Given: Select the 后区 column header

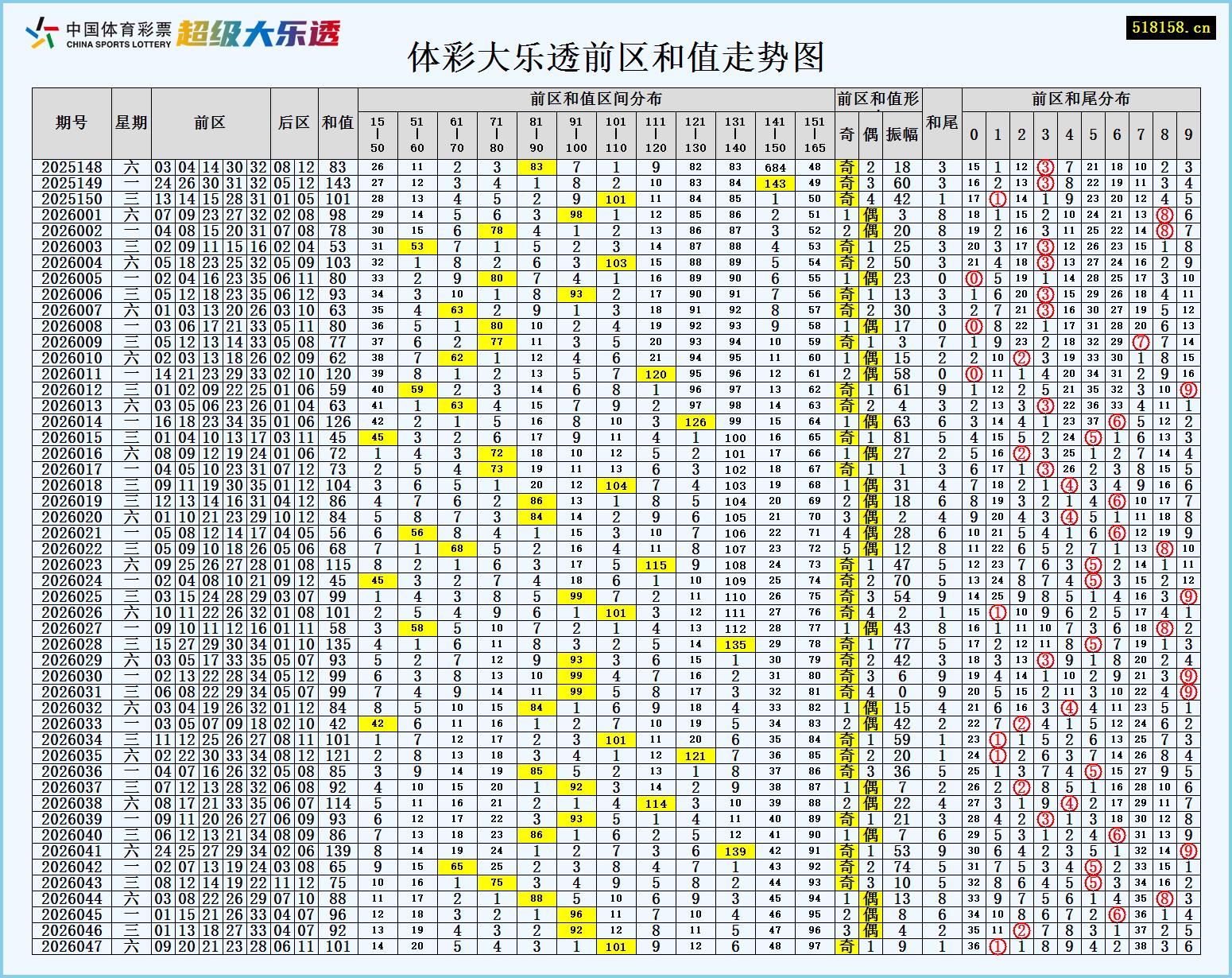Looking at the screenshot, I should pos(294,122).
